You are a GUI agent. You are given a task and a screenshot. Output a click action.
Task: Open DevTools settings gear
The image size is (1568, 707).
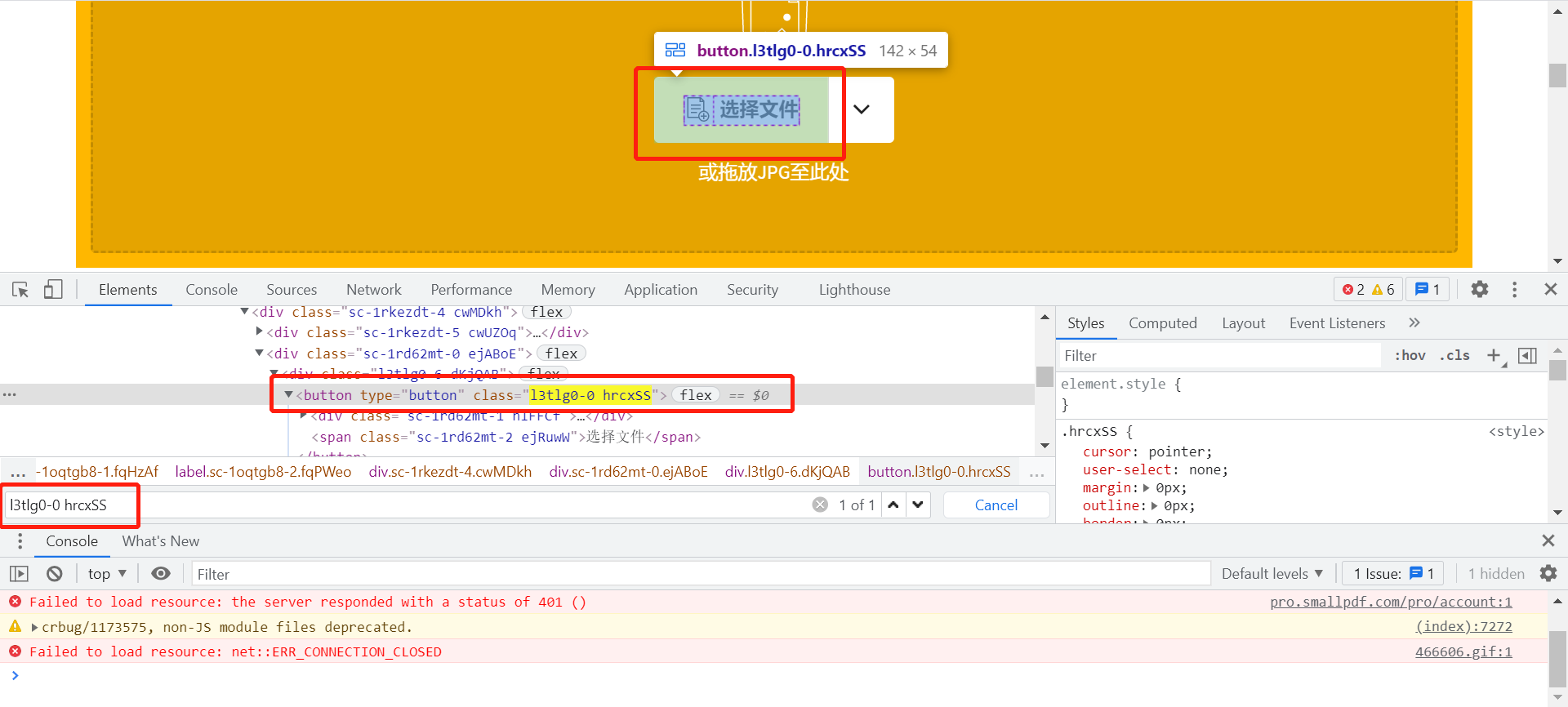(1480, 289)
